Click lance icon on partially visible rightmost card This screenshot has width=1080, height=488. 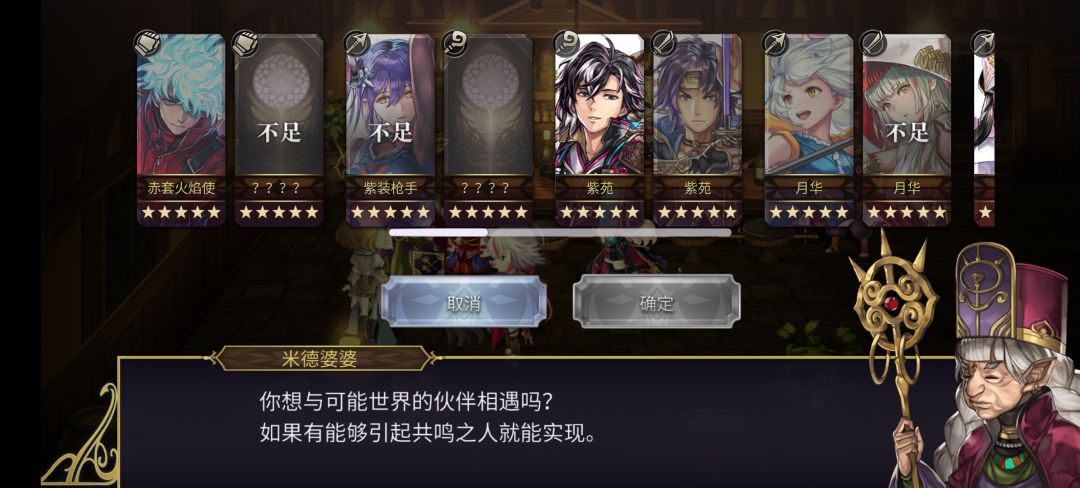[x=983, y=43]
